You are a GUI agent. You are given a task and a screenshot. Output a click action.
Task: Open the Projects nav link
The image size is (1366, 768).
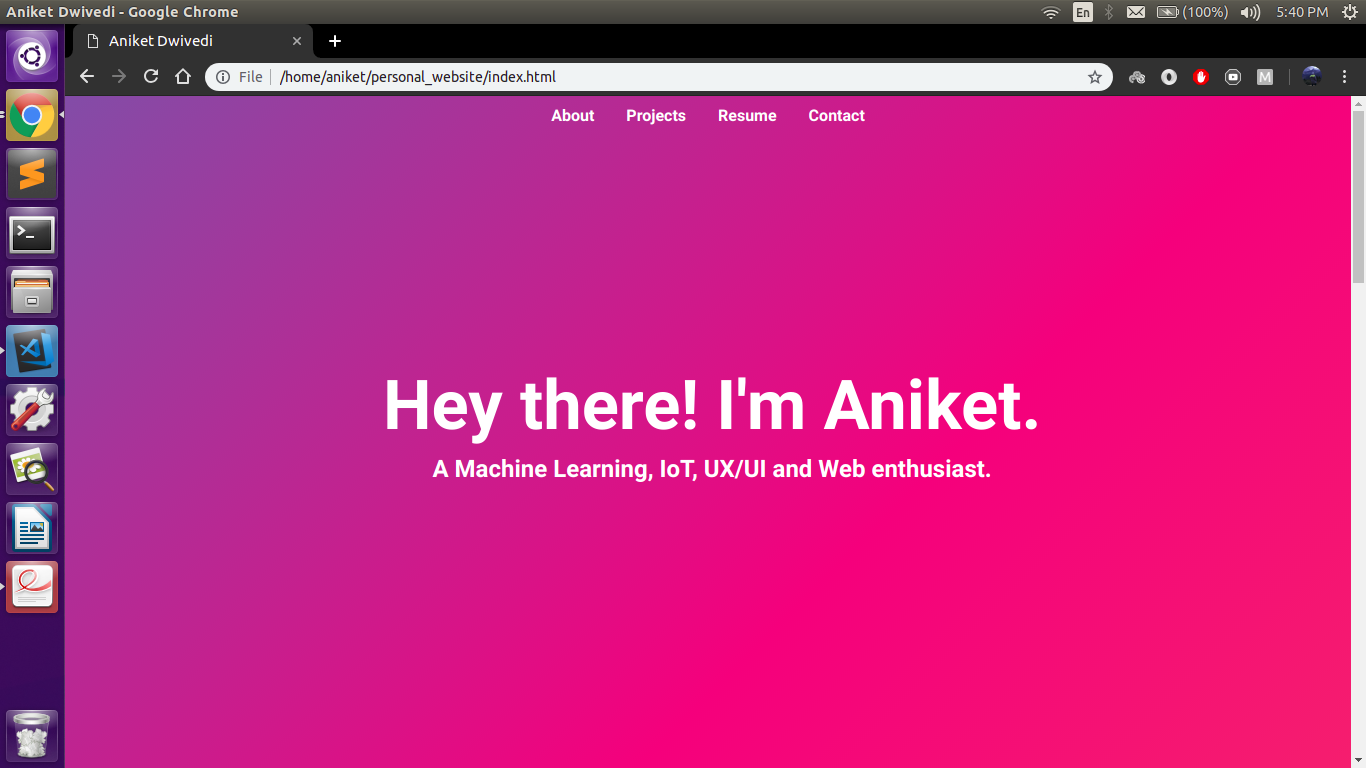pyautogui.click(x=656, y=116)
